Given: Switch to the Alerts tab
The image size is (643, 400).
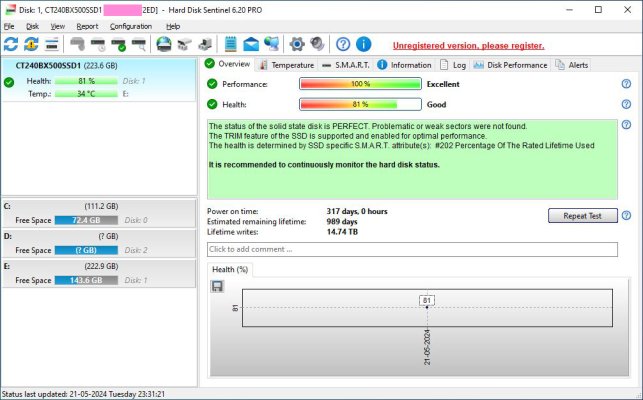Looking at the screenshot, I should coord(572,65).
